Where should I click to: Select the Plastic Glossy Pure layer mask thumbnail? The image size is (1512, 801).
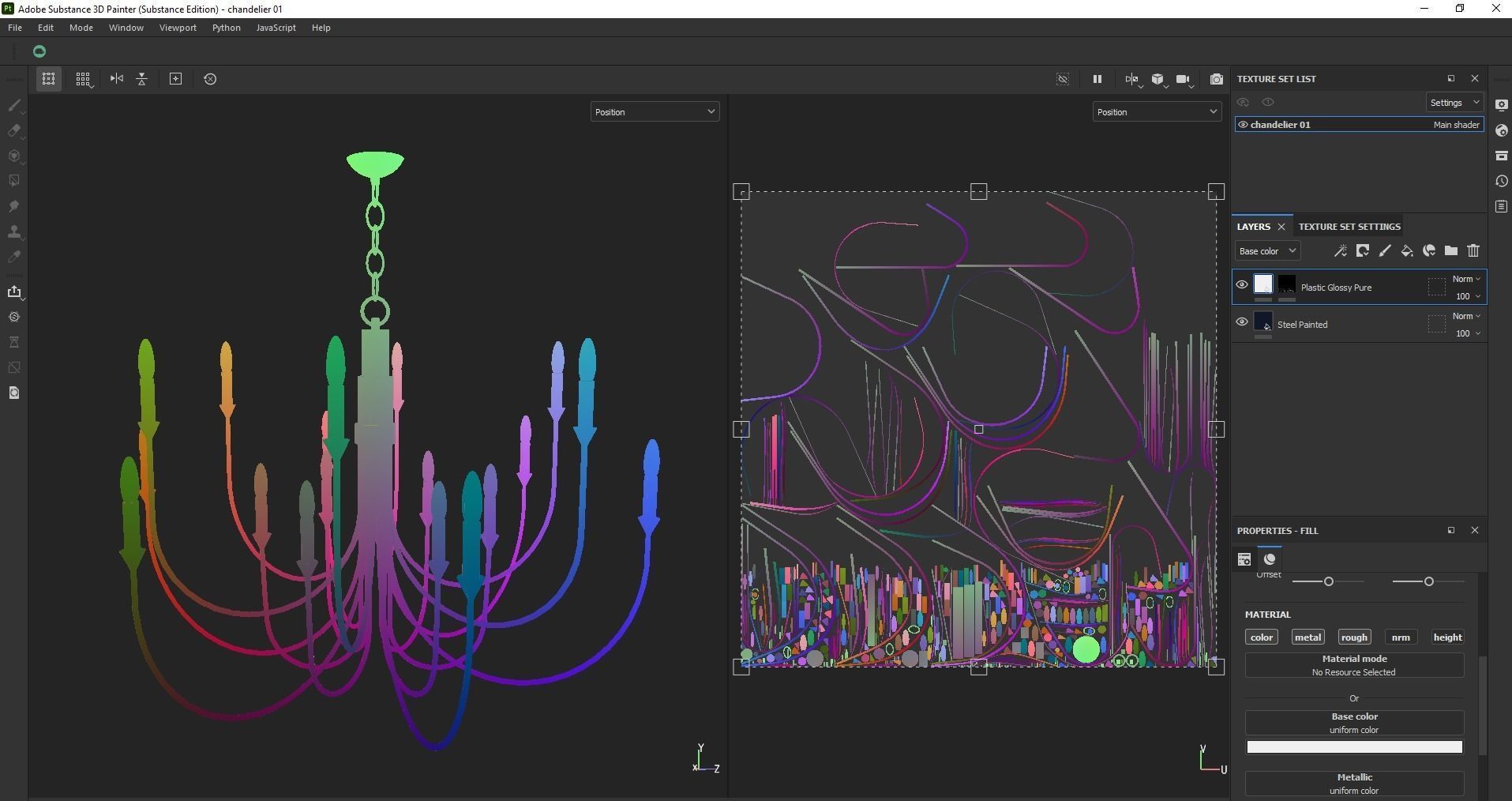click(1287, 284)
